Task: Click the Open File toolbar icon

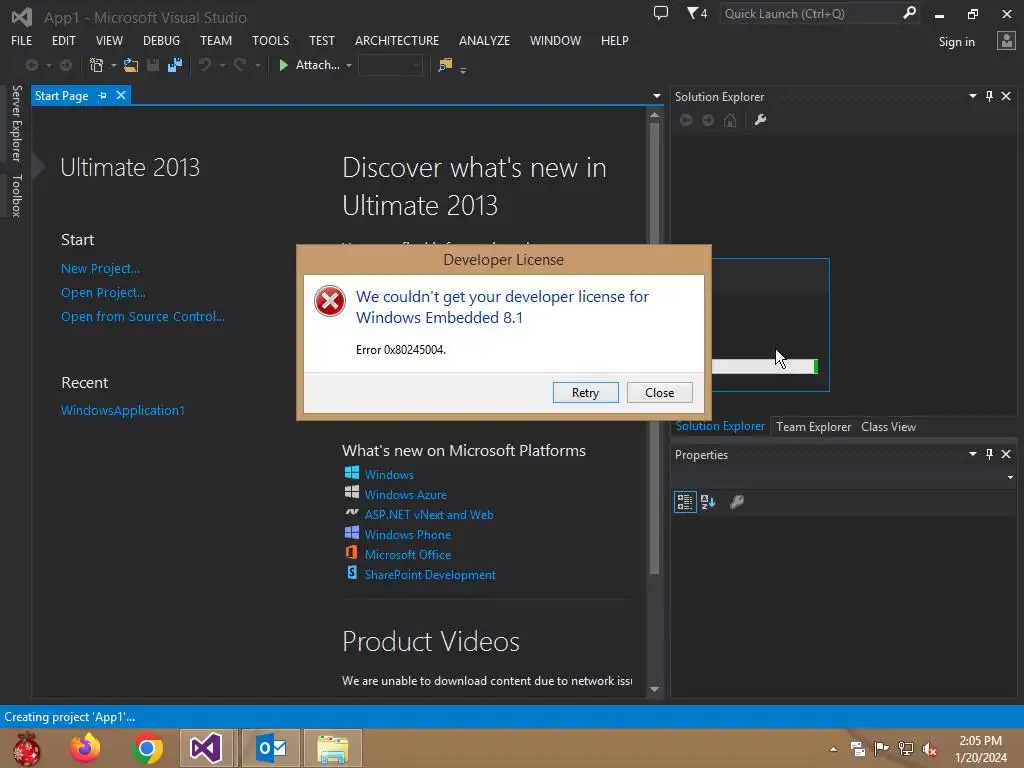Action: 131,65
